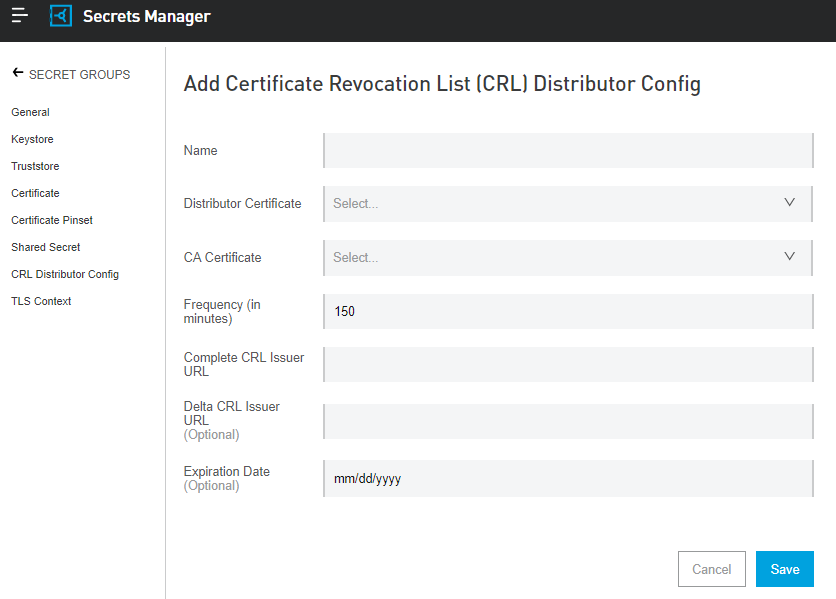Click the Save button
The height and width of the screenshot is (599, 836).
(784, 569)
